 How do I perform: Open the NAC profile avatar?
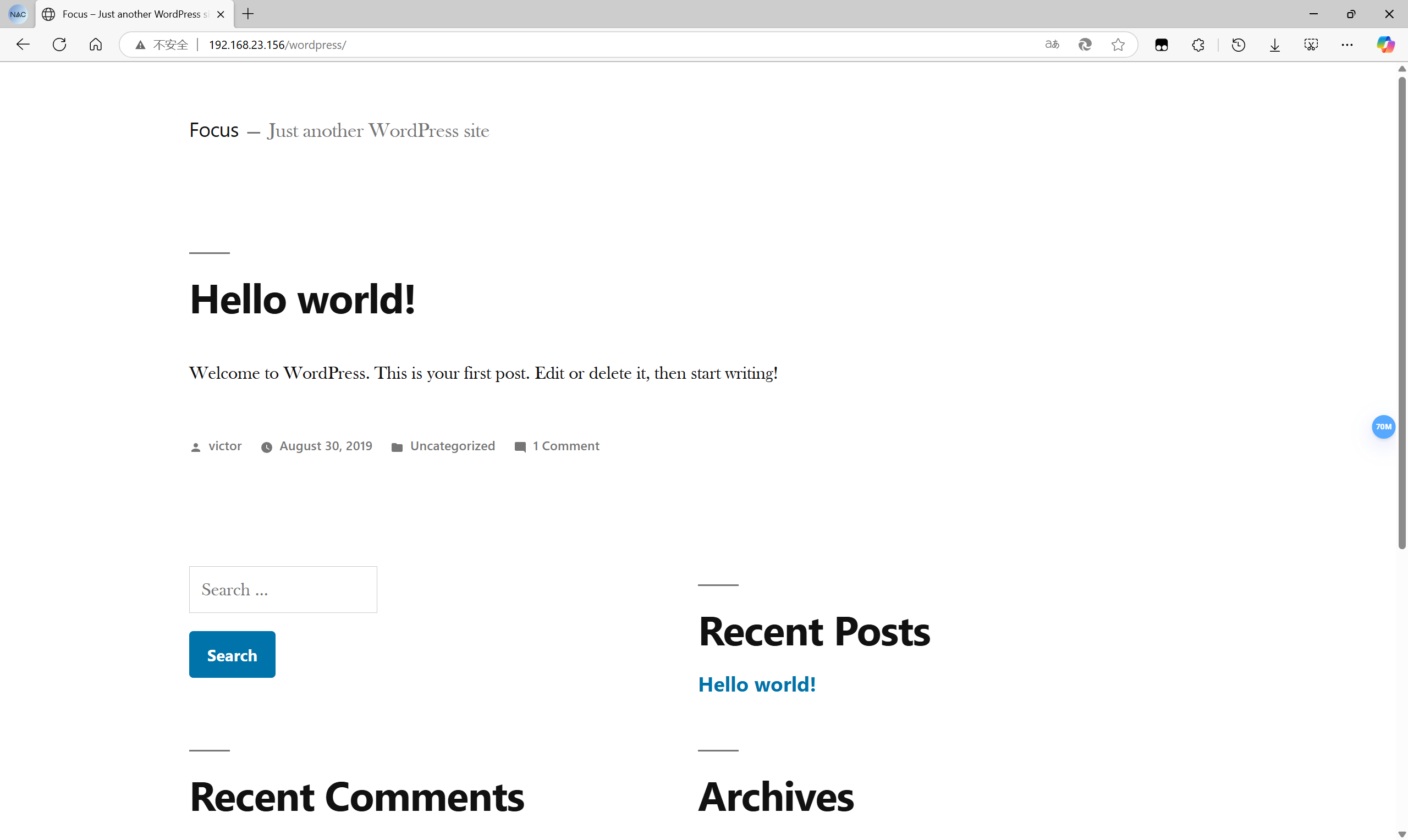[x=18, y=14]
